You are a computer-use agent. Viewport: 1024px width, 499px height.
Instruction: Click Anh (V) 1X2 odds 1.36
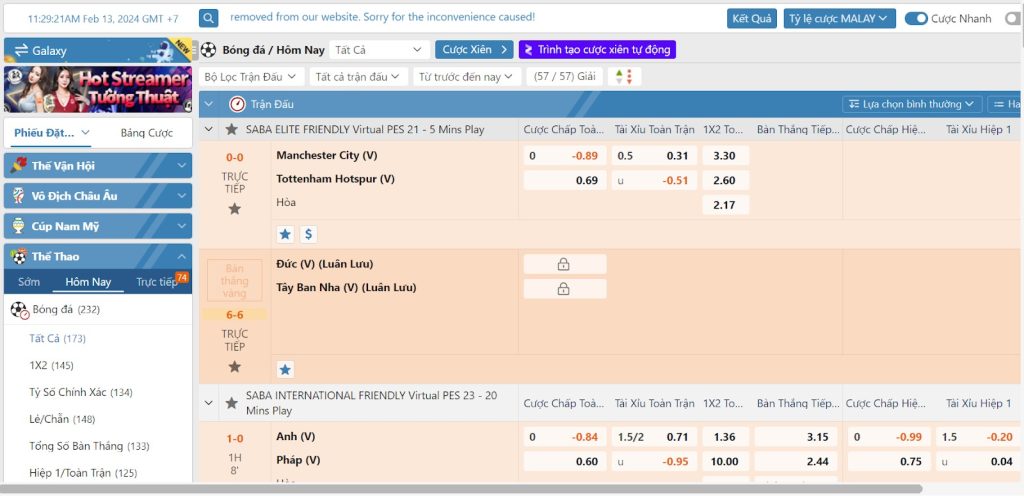coord(725,436)
